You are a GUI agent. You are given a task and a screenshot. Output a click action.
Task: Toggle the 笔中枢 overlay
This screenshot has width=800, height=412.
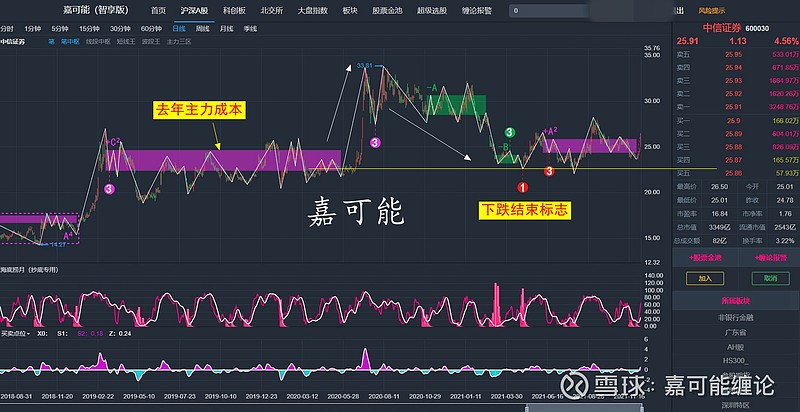coord(70,42)
